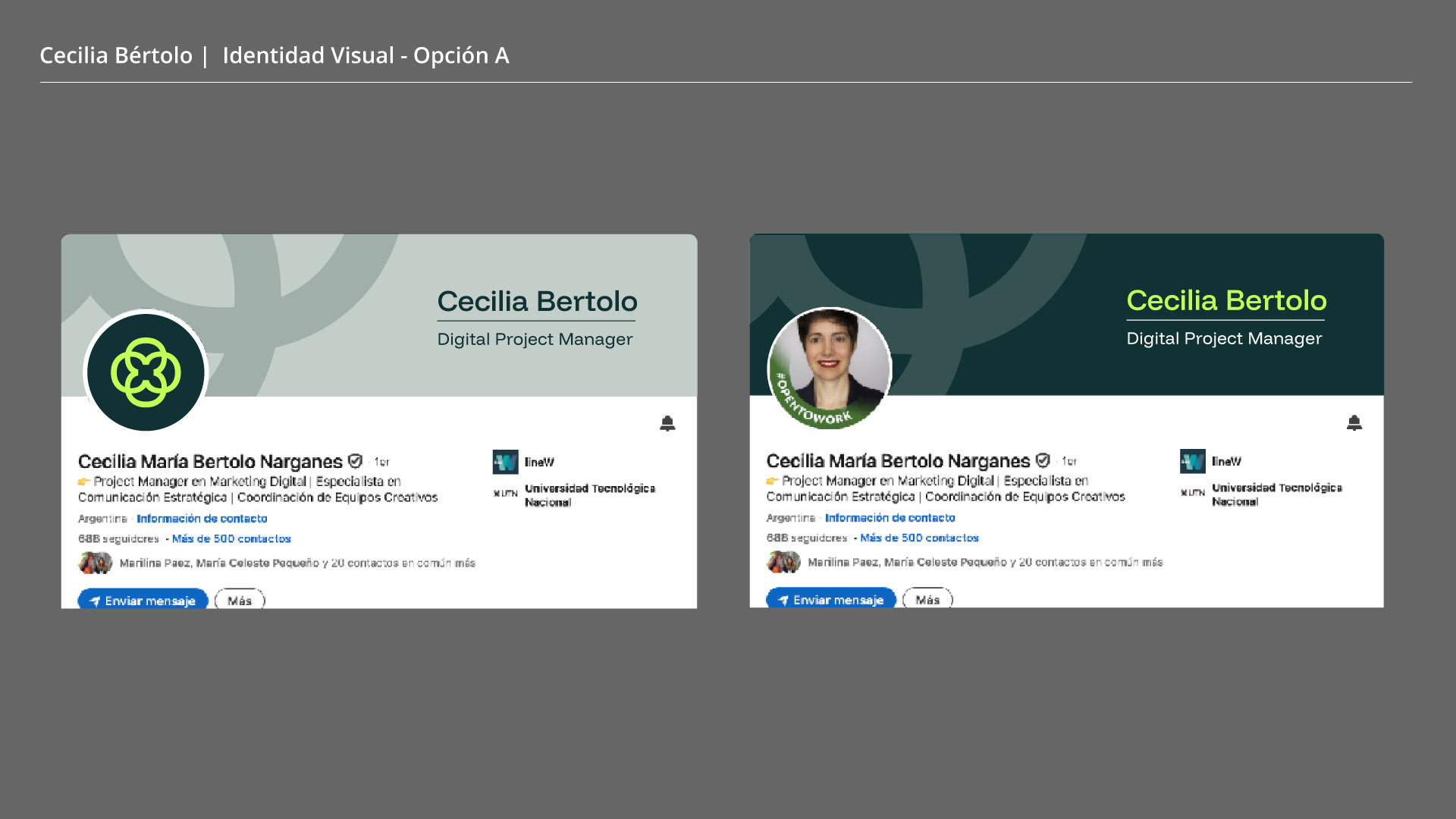Viewport: 1456px width, 819px height.
Task: Click the Open To Work profile photo
Action: point(830,368)
